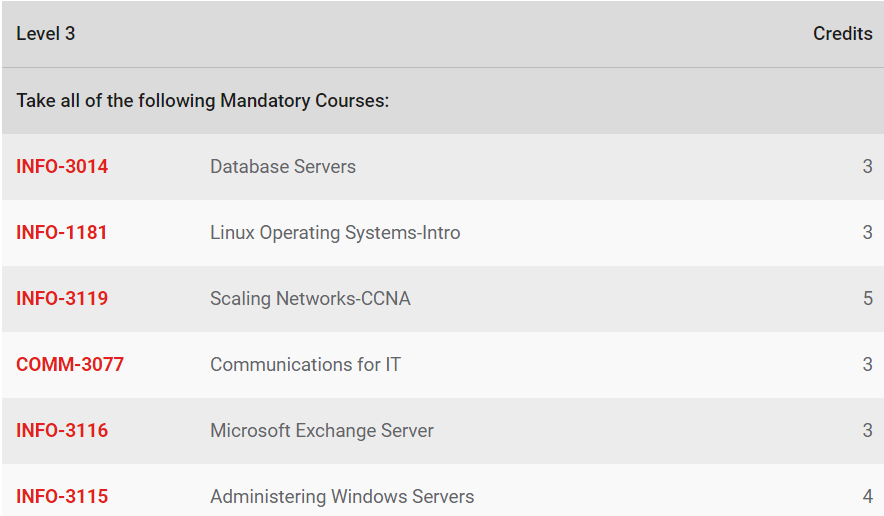This screenshot has height=516, width=884.
Task: Select the Linux Operating Systems-Intro title
Action: (335, 232)
